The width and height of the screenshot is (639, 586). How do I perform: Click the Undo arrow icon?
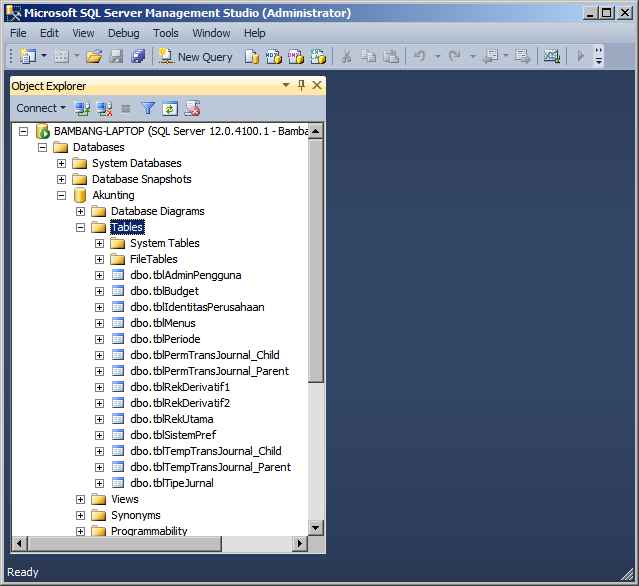pyautogui.click(x=420, y=56)
